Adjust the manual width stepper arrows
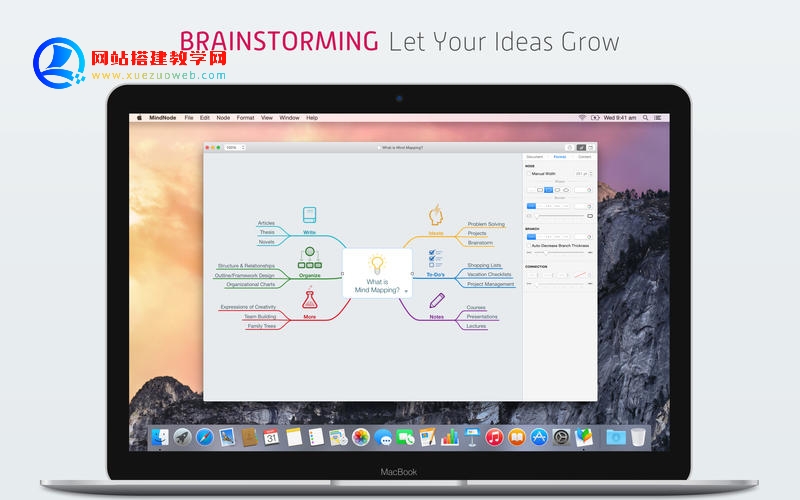This screenshot has width=800, height=500. point(591,173)
